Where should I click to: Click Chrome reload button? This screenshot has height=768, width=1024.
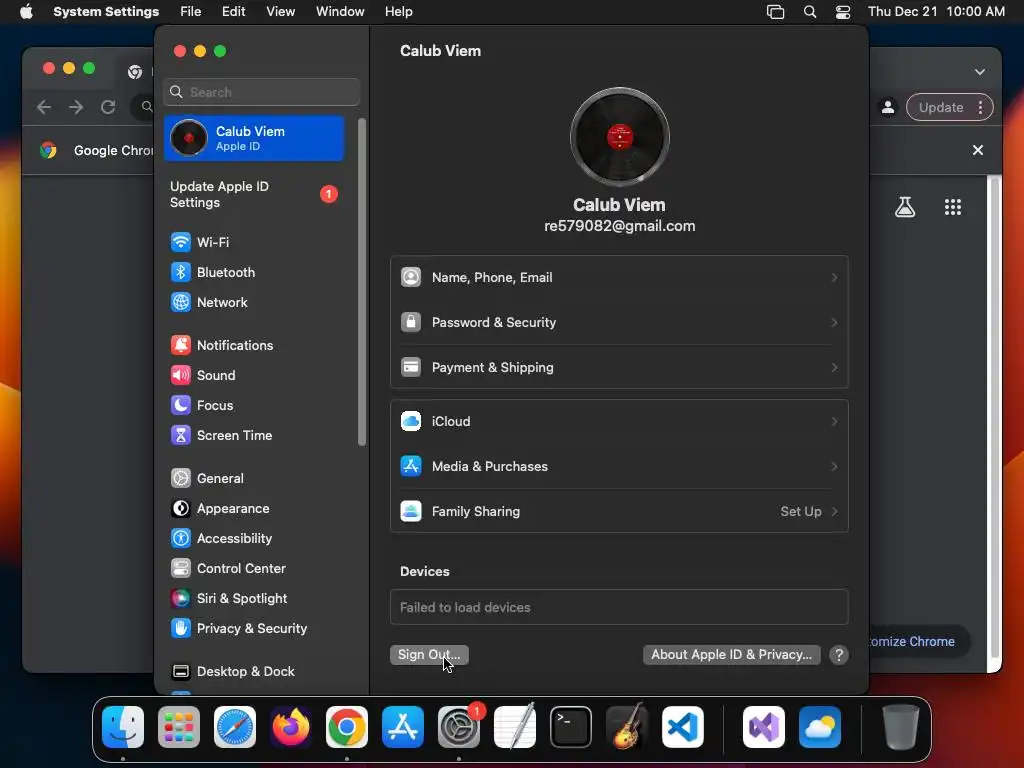pyautogui.click(x=108, y=107)
